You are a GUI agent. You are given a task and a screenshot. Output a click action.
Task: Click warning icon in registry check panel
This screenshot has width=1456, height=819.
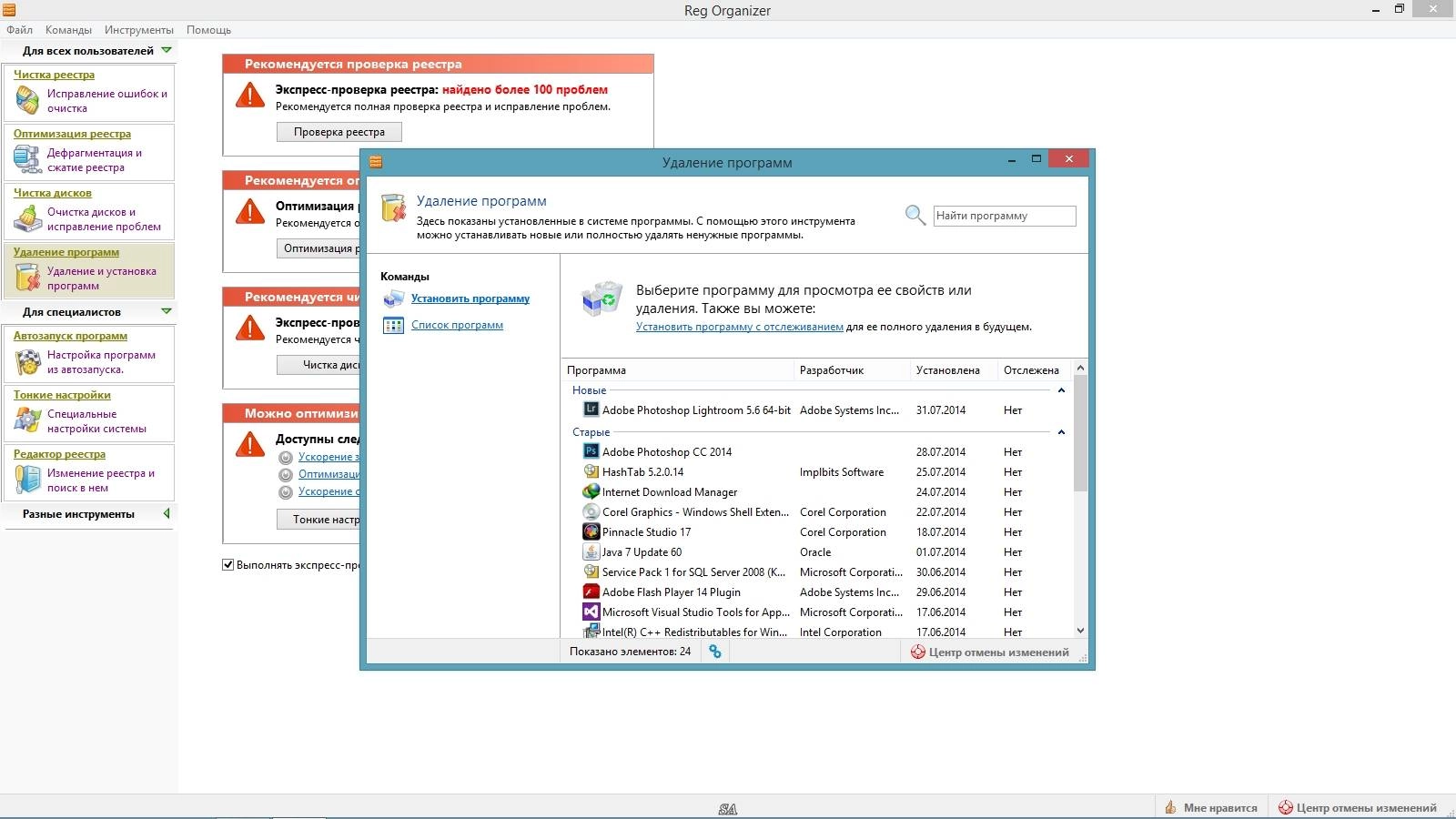click(x=249, y=95)
